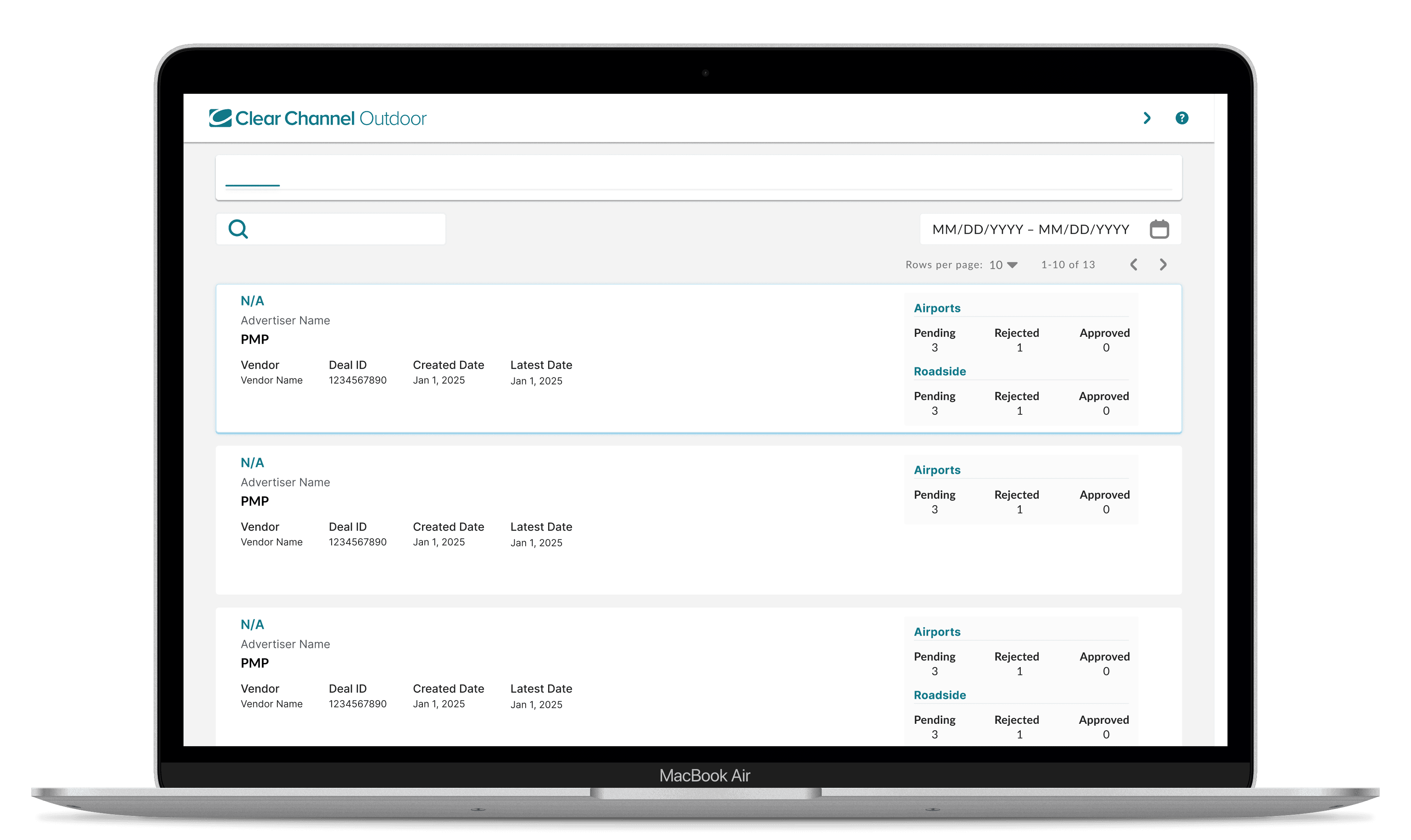Click the dropdown triangle beside 10
Viewport: 1411px width, 840px height.
click(1013, 265)
